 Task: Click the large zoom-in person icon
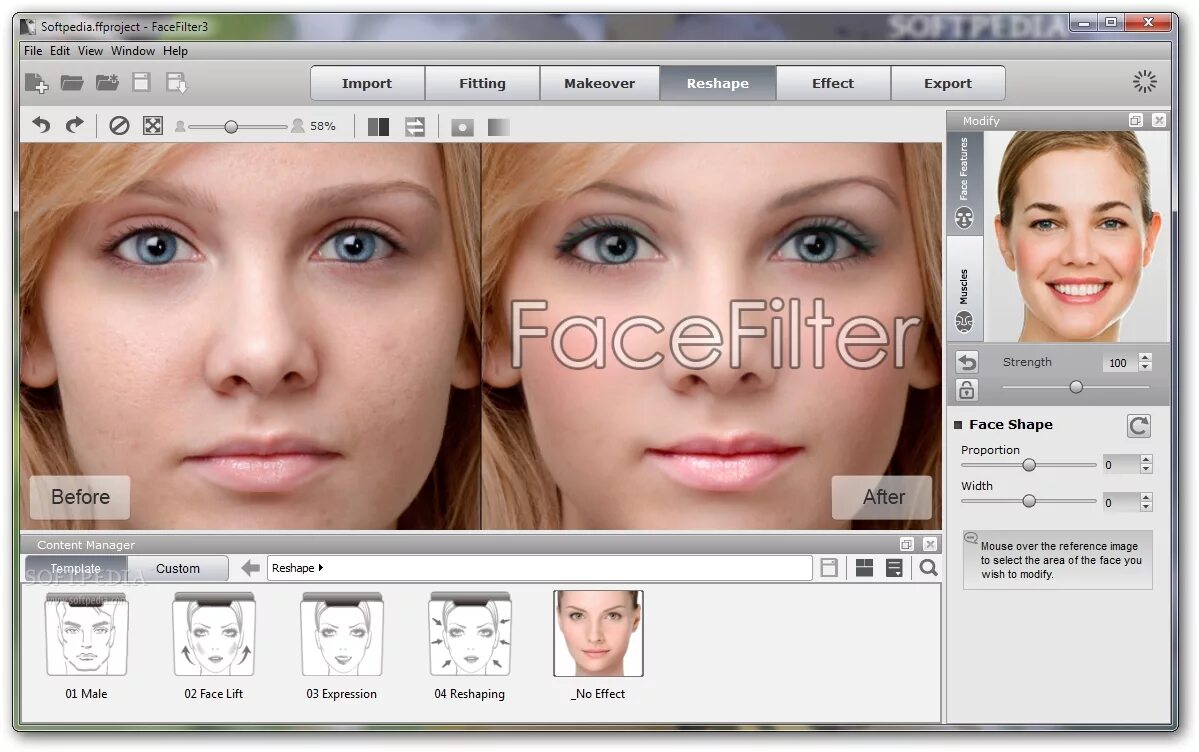click(x=297, y=125)
